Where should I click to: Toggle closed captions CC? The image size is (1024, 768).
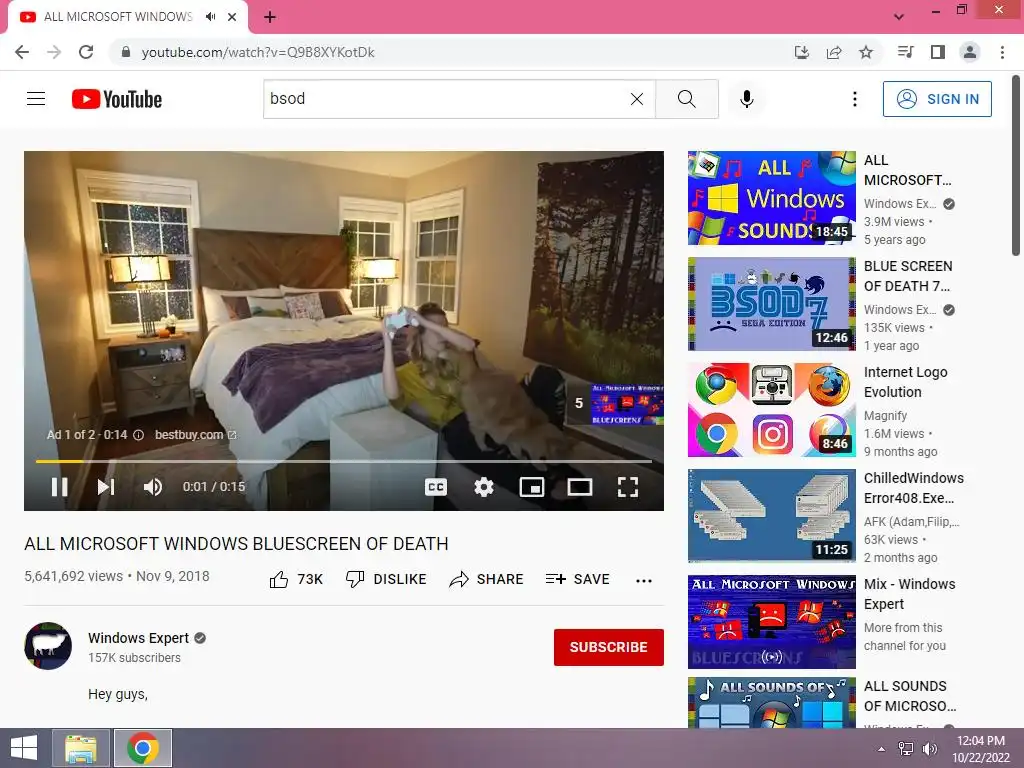coord(436,487)
